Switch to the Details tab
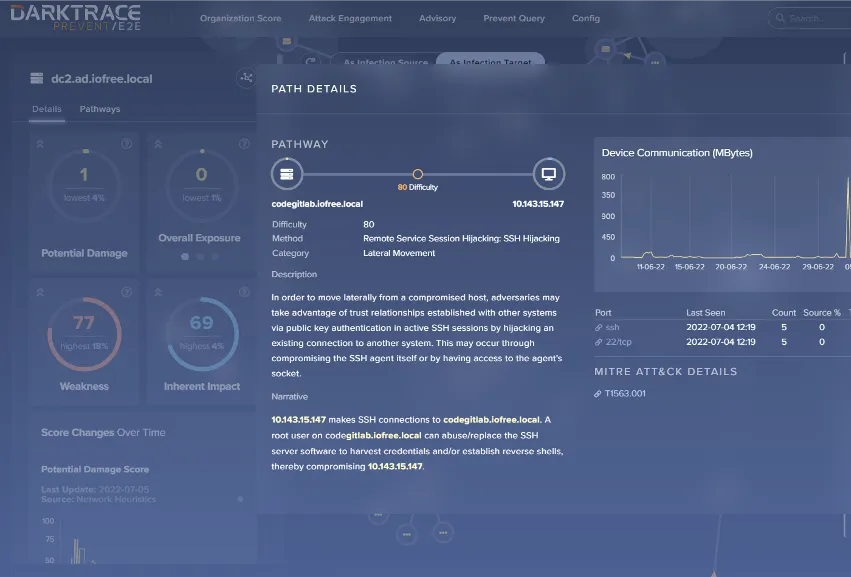The width and height of the screenshot is (851, 577). [47, 109]
